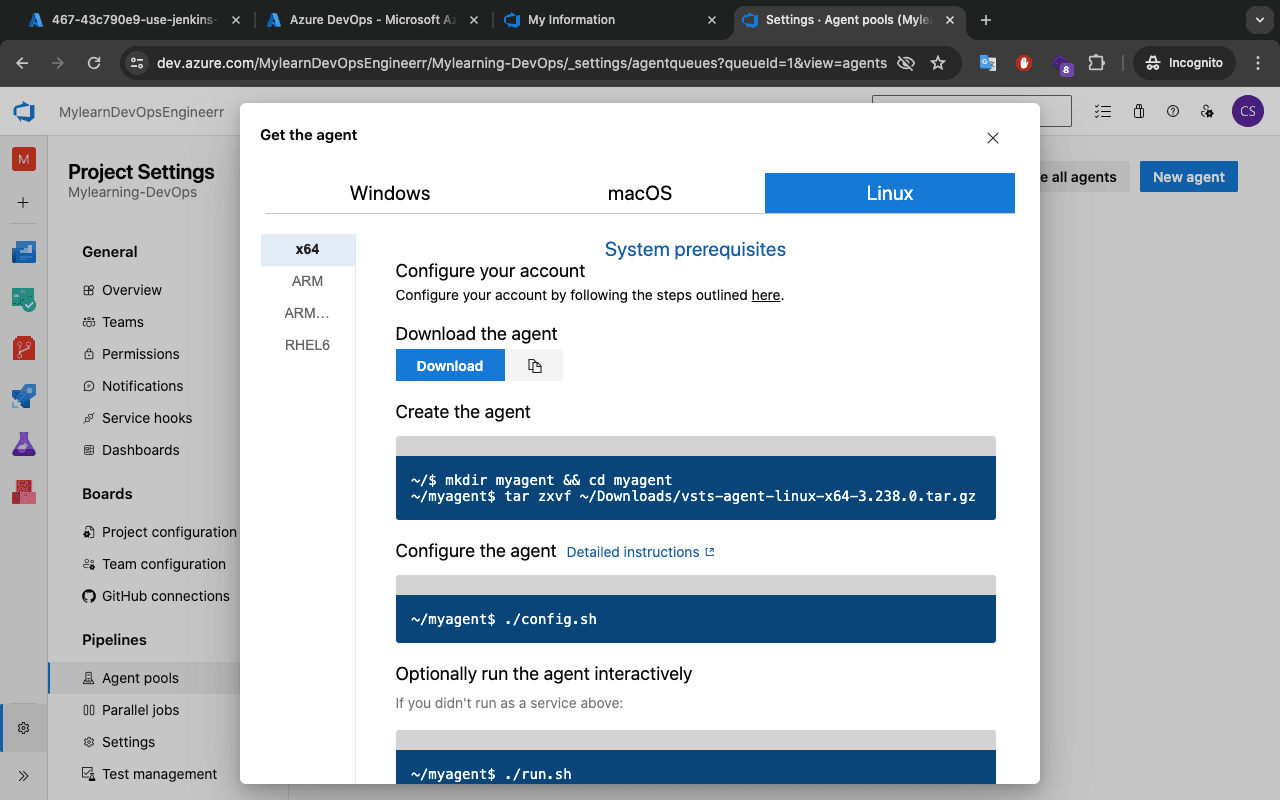Open the Azure DevOps logo home
The height and width of the screenshot is (800, 1280).
point(24,112)
